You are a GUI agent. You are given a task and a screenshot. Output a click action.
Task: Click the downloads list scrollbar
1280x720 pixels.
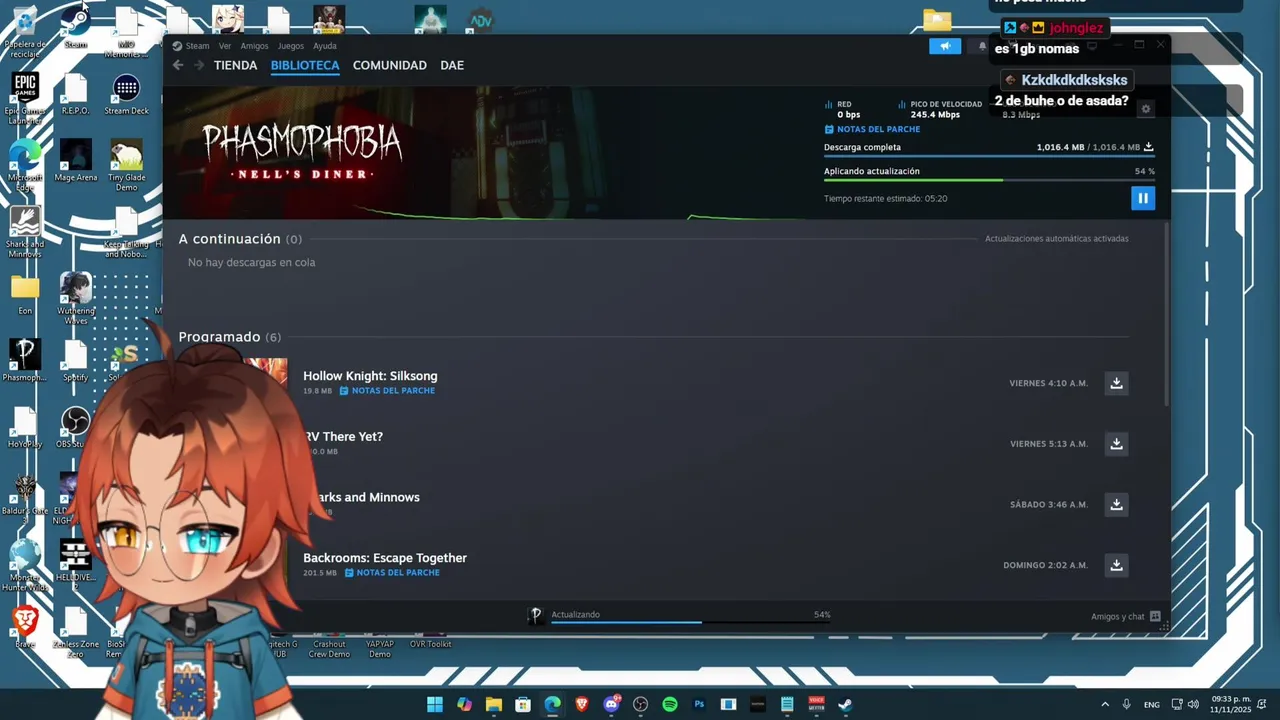tap(1167, 312)
